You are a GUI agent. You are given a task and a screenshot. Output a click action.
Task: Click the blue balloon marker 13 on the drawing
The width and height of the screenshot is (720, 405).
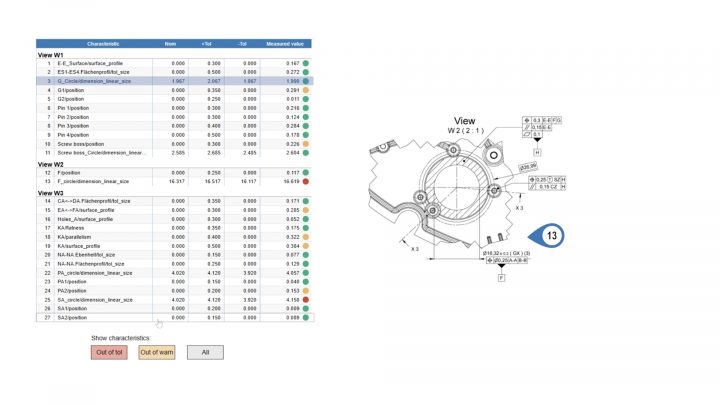(551, 236)
